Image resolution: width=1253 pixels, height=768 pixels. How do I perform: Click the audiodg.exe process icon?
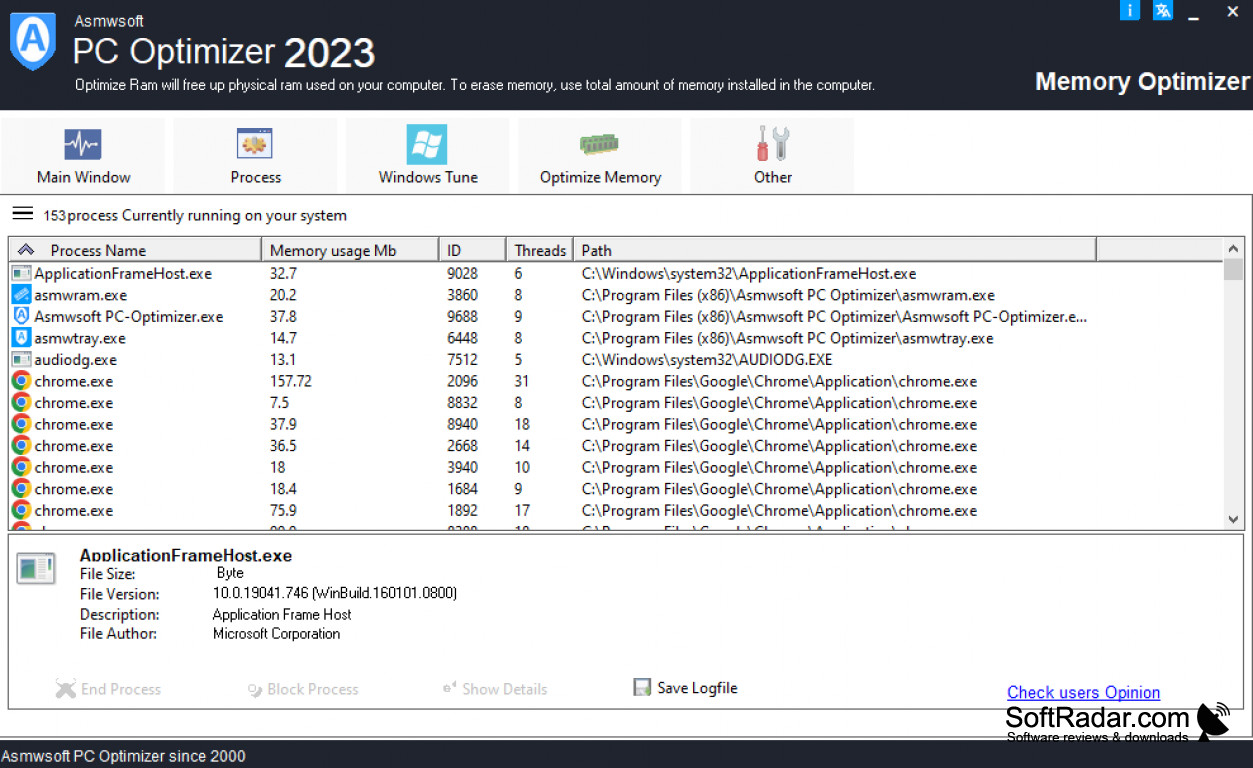pos(21,359)
